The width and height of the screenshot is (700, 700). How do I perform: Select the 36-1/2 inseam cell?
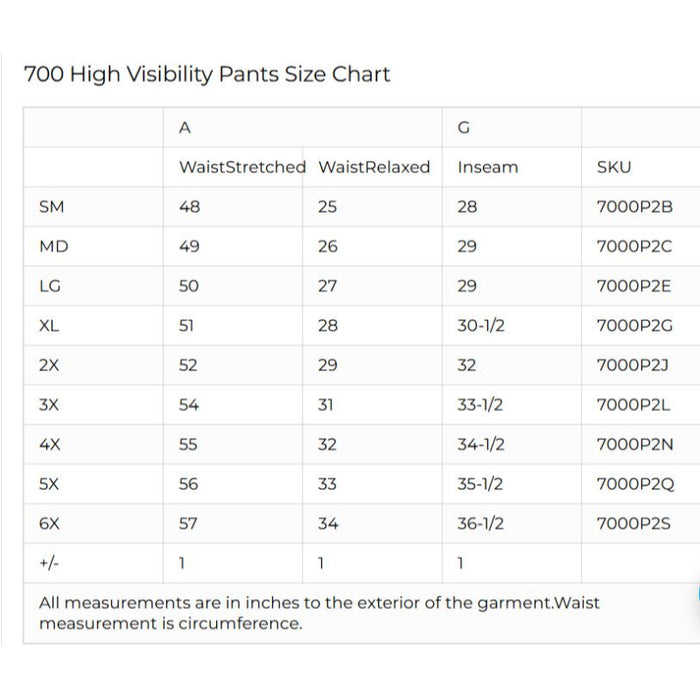click(480, 523)
